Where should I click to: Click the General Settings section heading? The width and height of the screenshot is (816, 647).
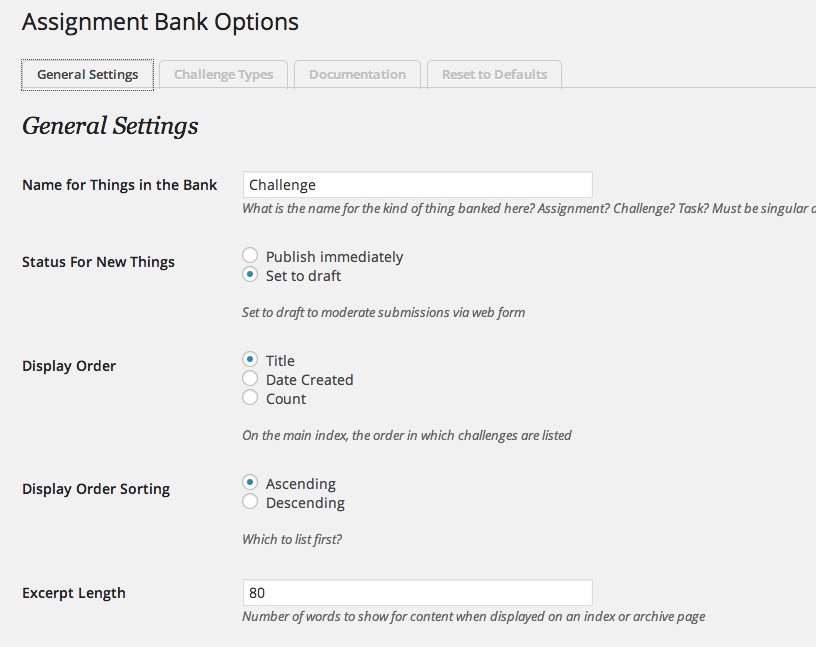point(110,126)
